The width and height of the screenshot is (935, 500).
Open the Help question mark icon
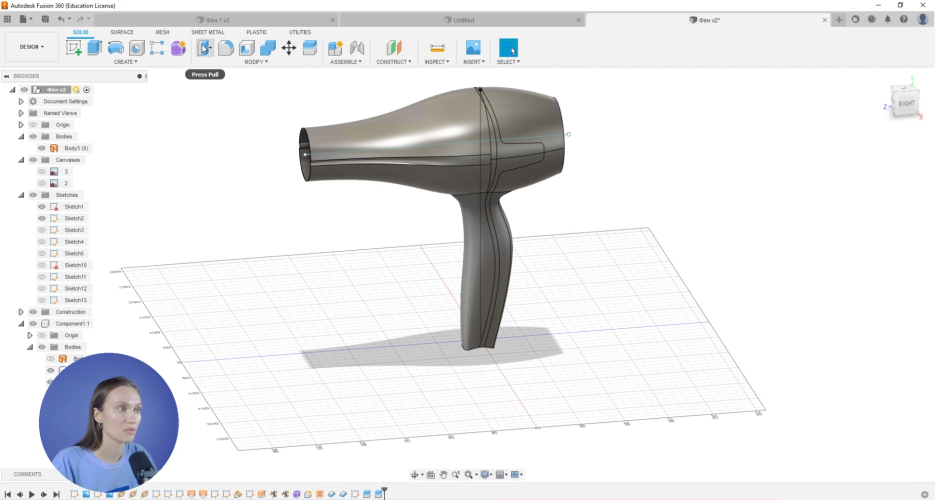(x=903, y=19)
